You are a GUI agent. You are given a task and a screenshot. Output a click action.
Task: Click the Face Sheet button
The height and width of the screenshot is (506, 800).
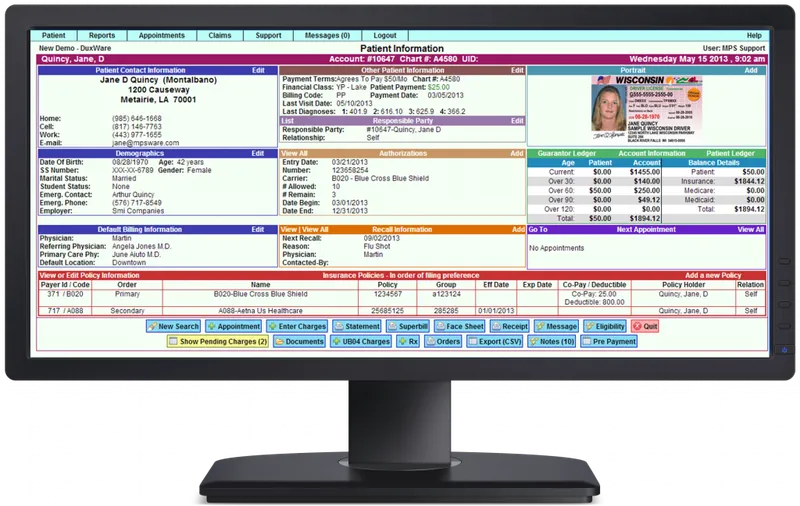click(459, 326)
